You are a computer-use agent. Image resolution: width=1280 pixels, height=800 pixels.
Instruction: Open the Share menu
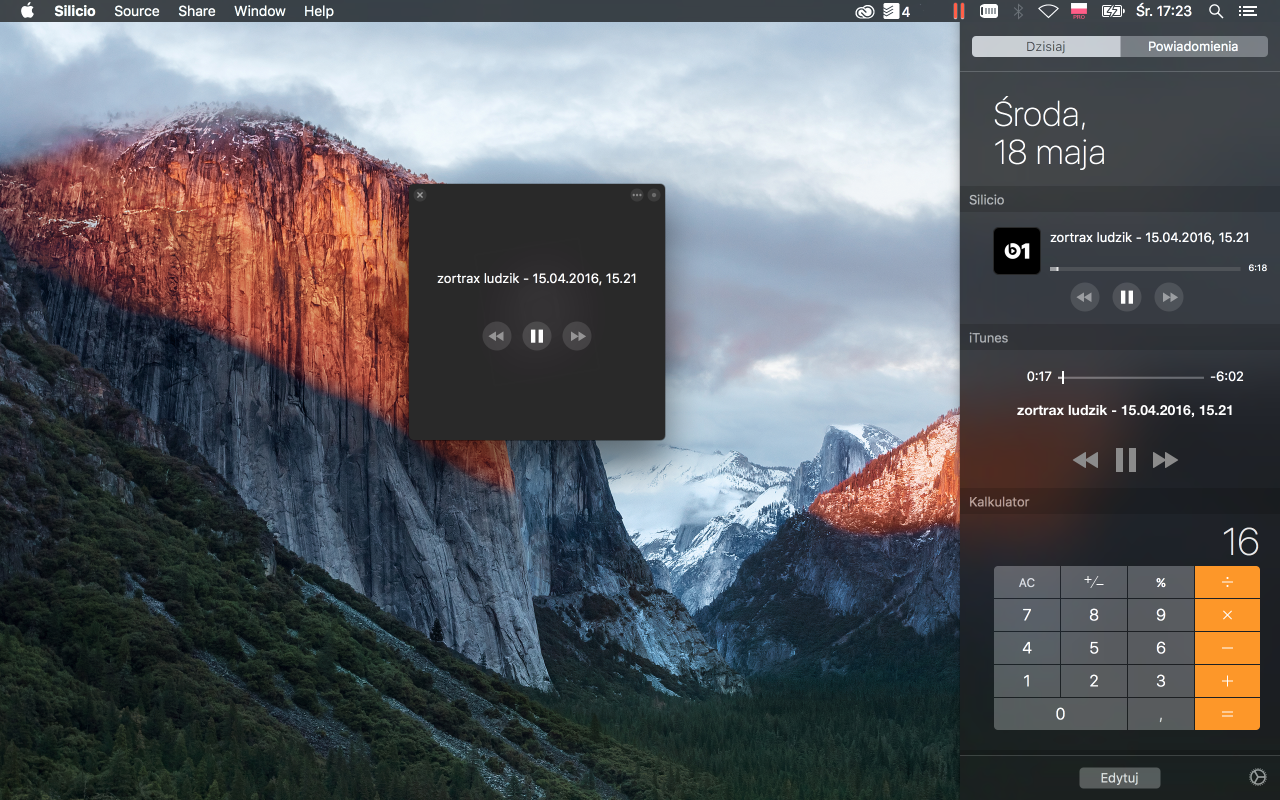point(197,11)
